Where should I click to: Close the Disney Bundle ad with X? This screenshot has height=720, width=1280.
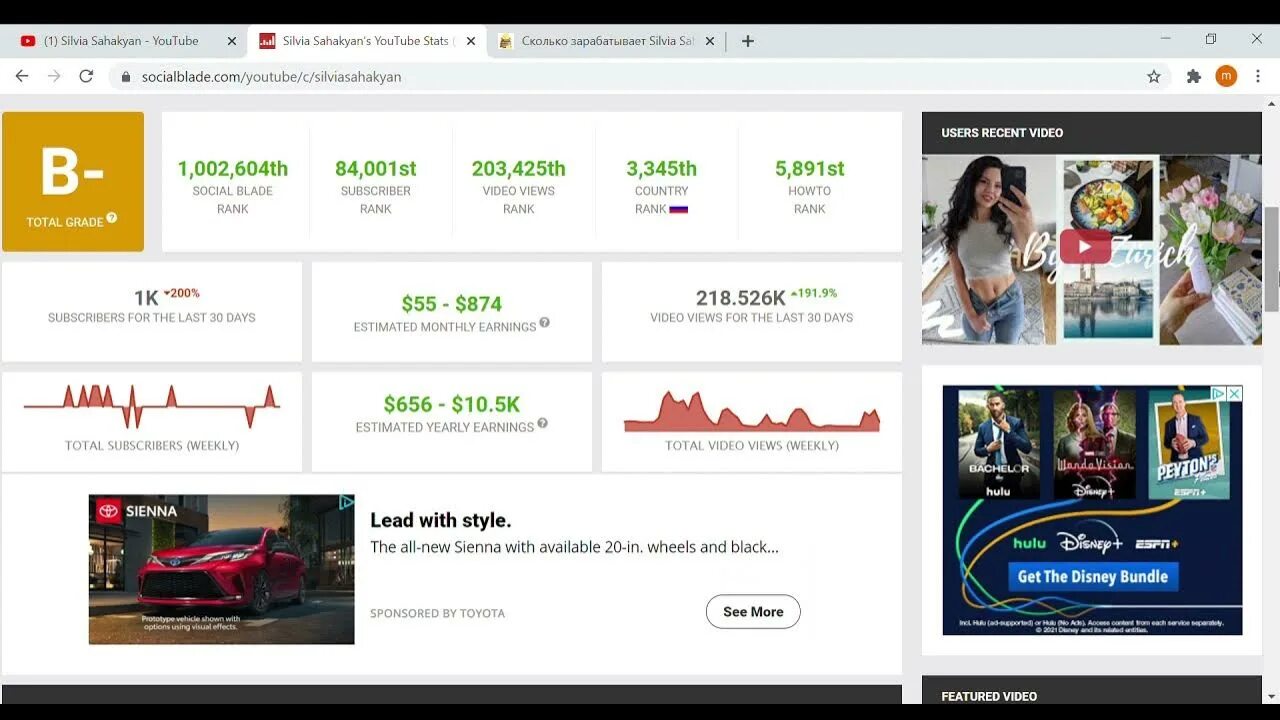(1235, 394)
